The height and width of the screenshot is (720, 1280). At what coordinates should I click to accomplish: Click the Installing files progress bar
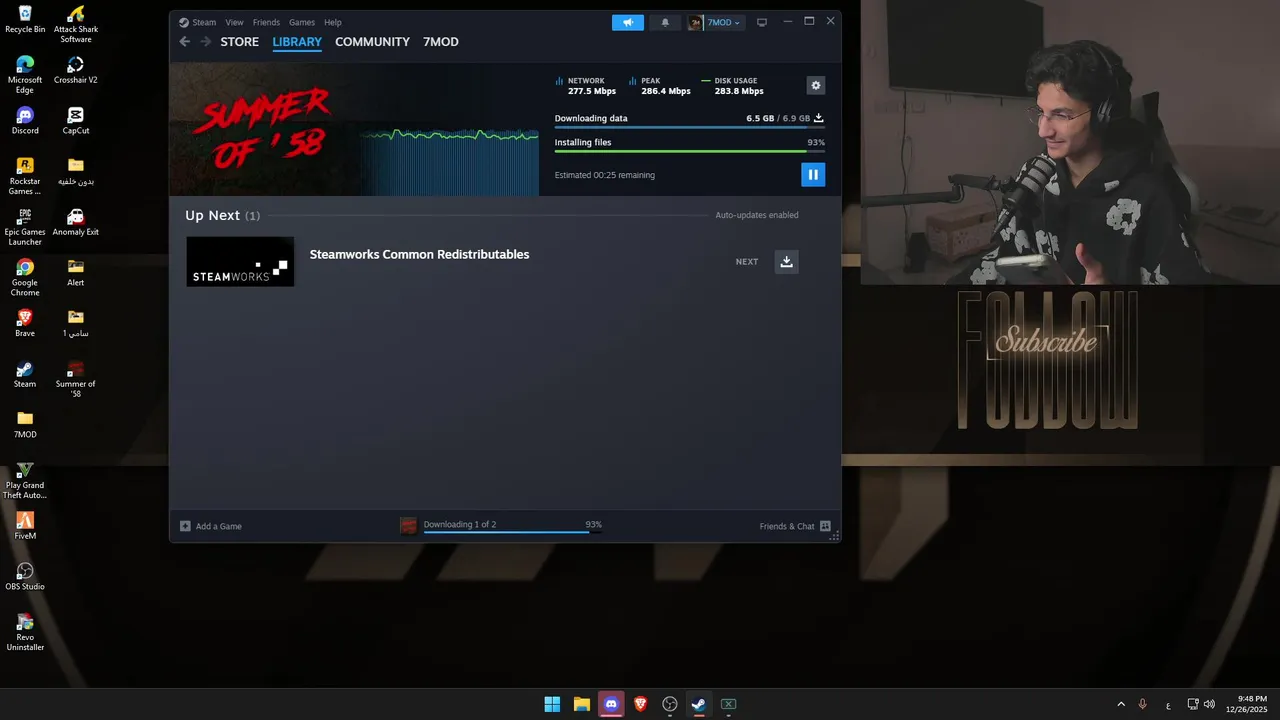pos(690,152)
